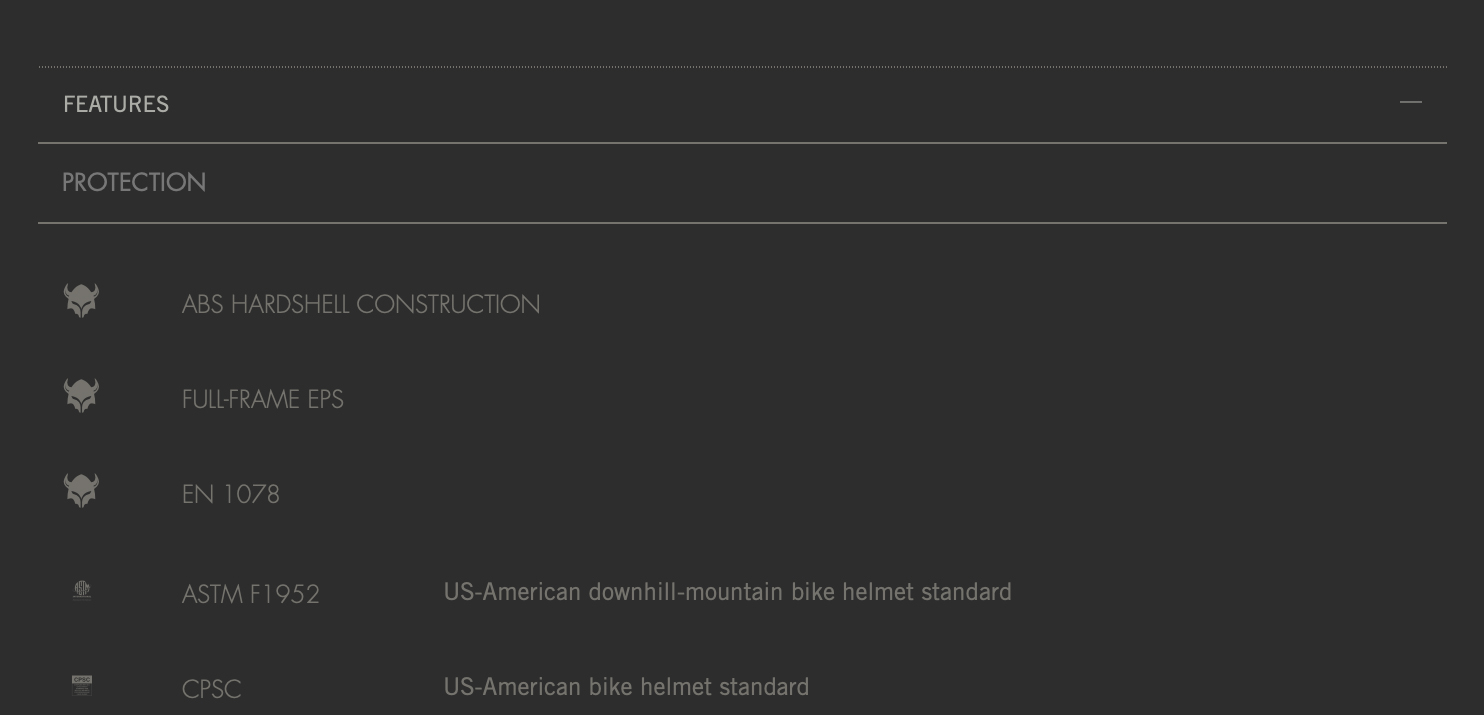Image resolution: width=1484 pixels, height=715 pixels.
Task: Click the divider line below FEATURES row
Action: click(x=742, y=143)
